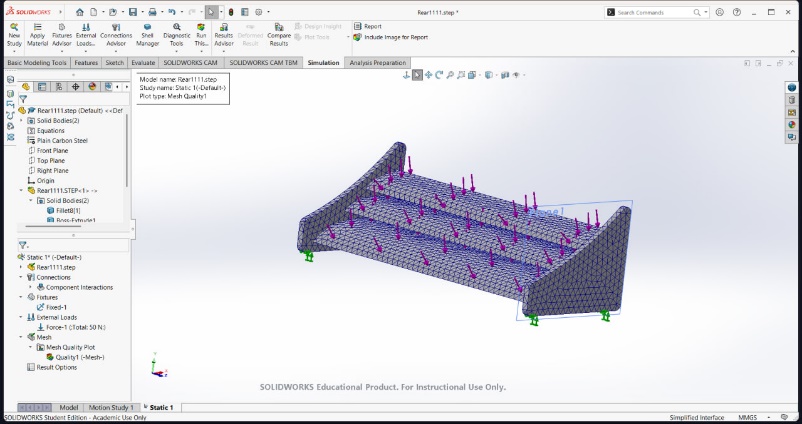Click the feature tree filter funnel icon
This screenshot has width=802, height=424.
pyautogui.click(x=23, y=99)
